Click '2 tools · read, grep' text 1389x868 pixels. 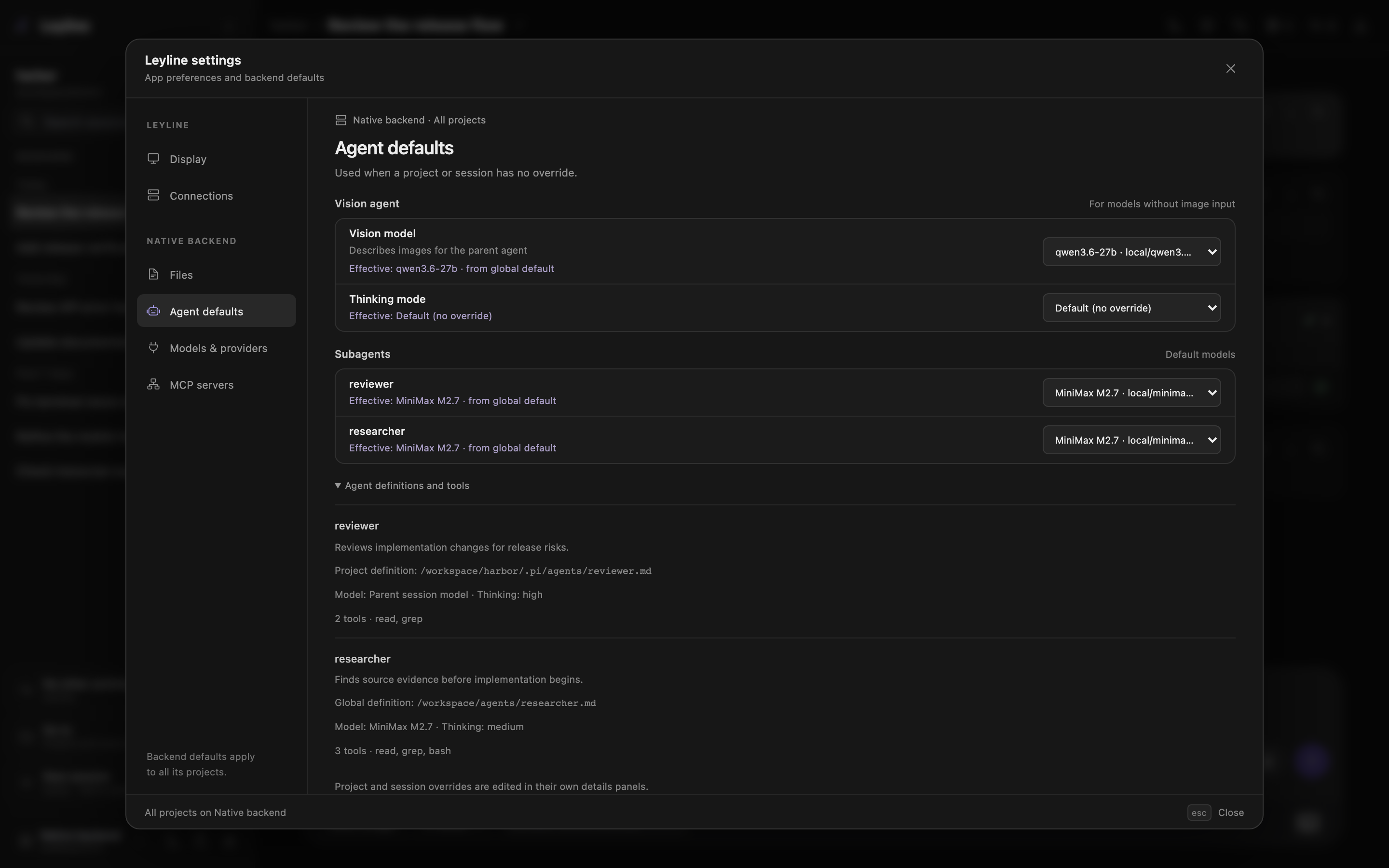tap(378, 619)
